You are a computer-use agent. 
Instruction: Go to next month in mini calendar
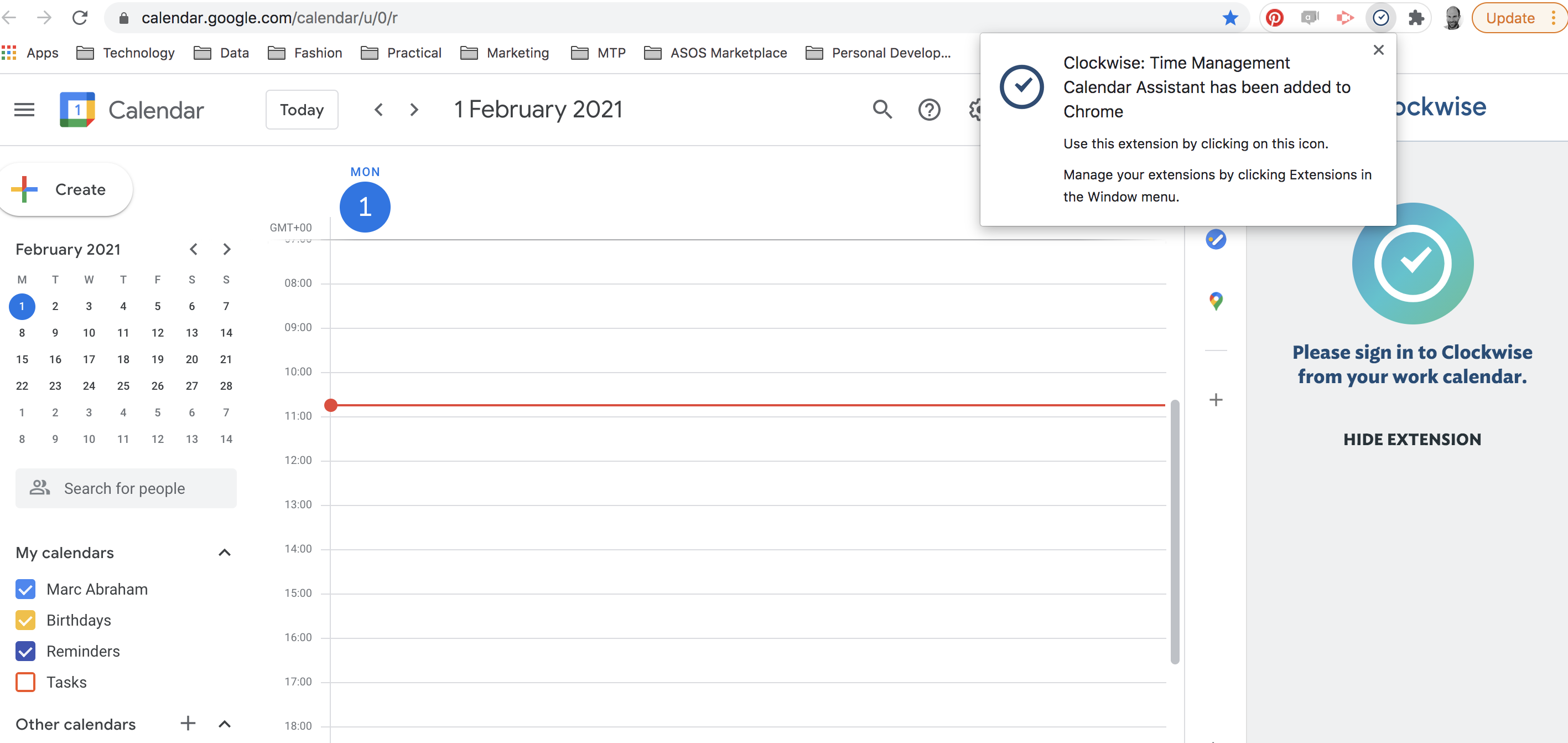click(226, 249)
